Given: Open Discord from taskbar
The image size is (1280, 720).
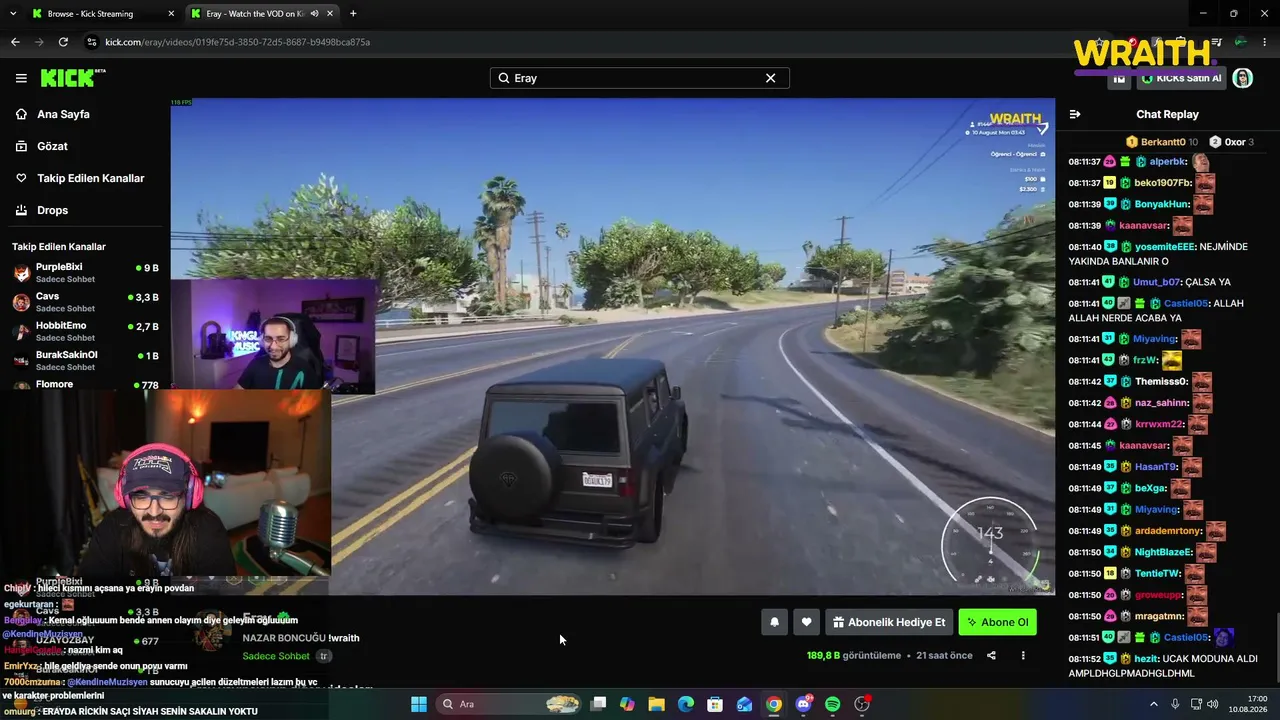Looking at the screenshot, I should (x=803, y=704).
